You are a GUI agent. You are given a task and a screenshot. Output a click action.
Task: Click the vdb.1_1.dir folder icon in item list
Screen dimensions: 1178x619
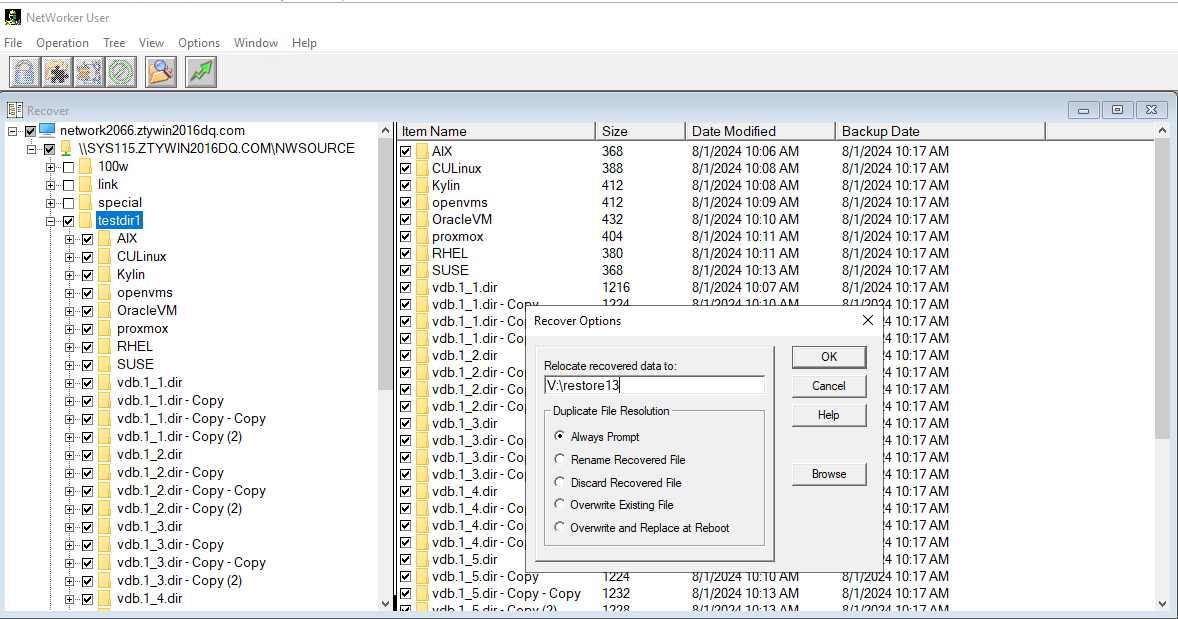[421, 288]
